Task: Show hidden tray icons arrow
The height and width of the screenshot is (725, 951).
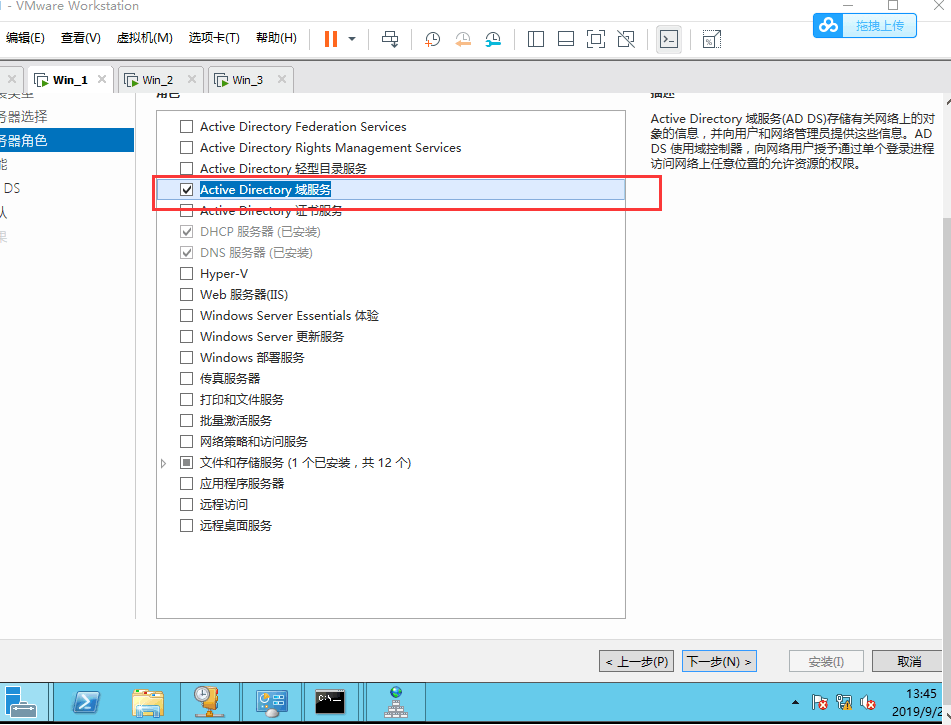Action: [795, 703]
